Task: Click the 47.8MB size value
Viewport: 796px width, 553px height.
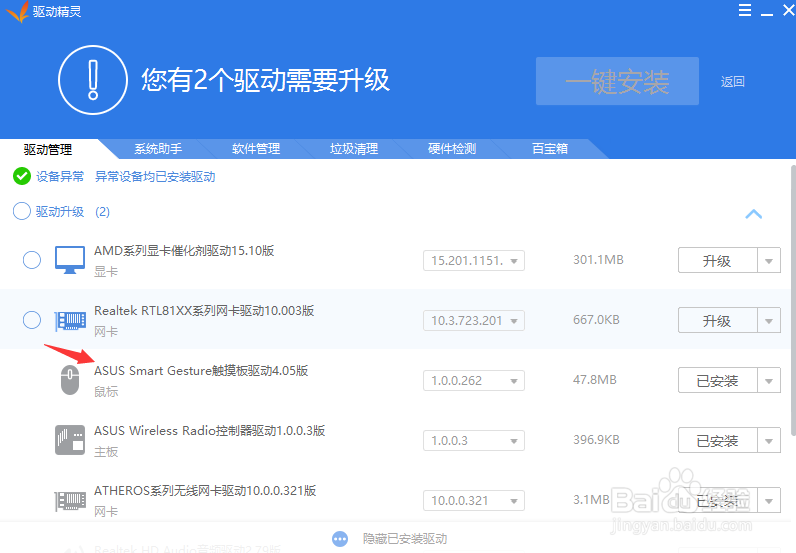Action: 594,379
